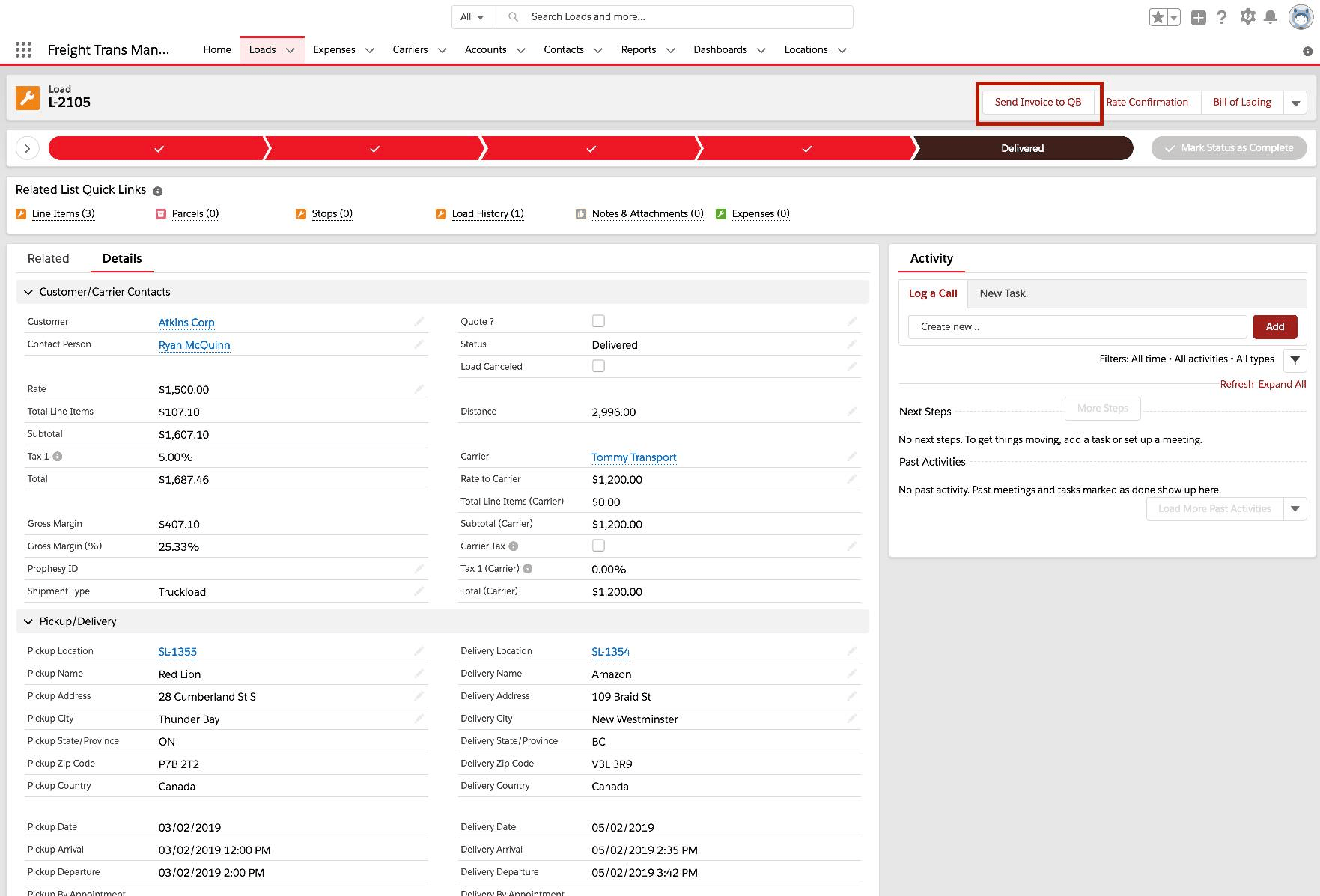Click the Related List Quick Links info icon
This screenshot has height=896, width=1320.
tap(158, 191)
